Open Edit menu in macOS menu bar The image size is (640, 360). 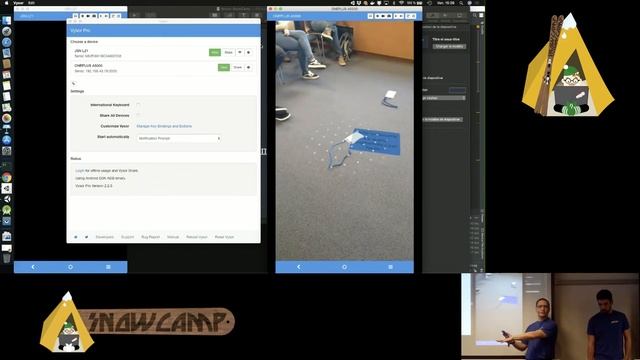tap(31, 2)
